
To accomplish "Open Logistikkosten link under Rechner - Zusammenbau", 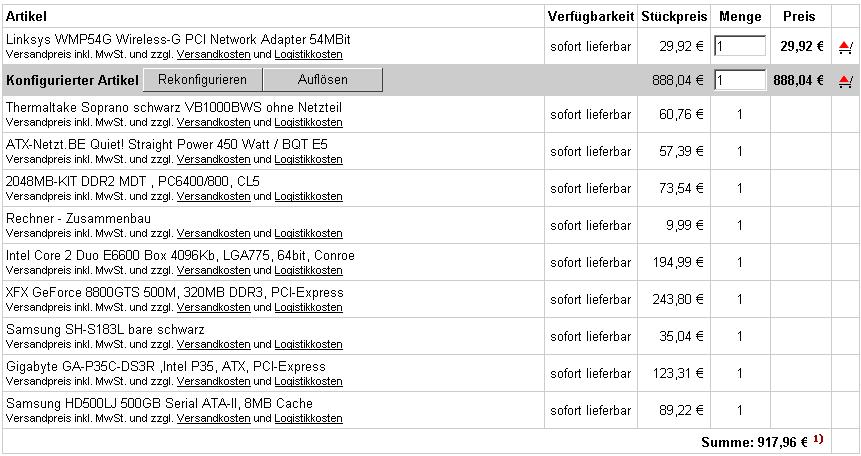I will coord(308,233).
